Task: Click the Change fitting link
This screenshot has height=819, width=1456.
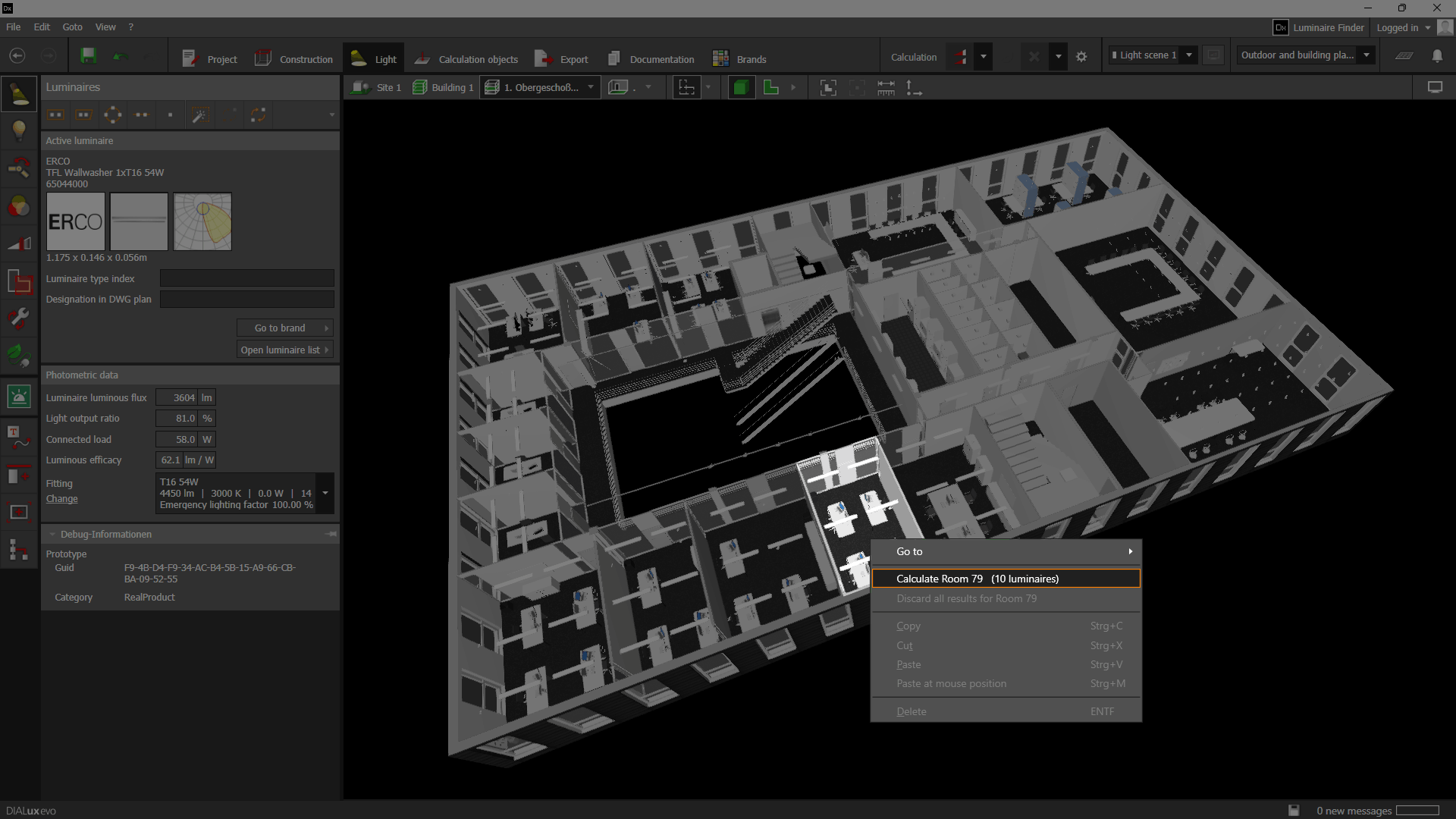Action: click(61, 499)
